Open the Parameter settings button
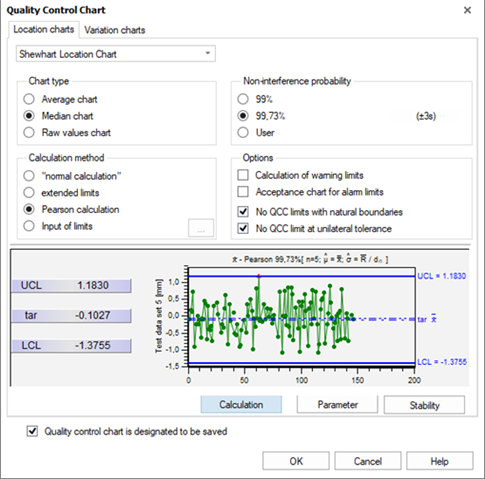Viewport: 485px width, 479px height. [x=337, y=405]
